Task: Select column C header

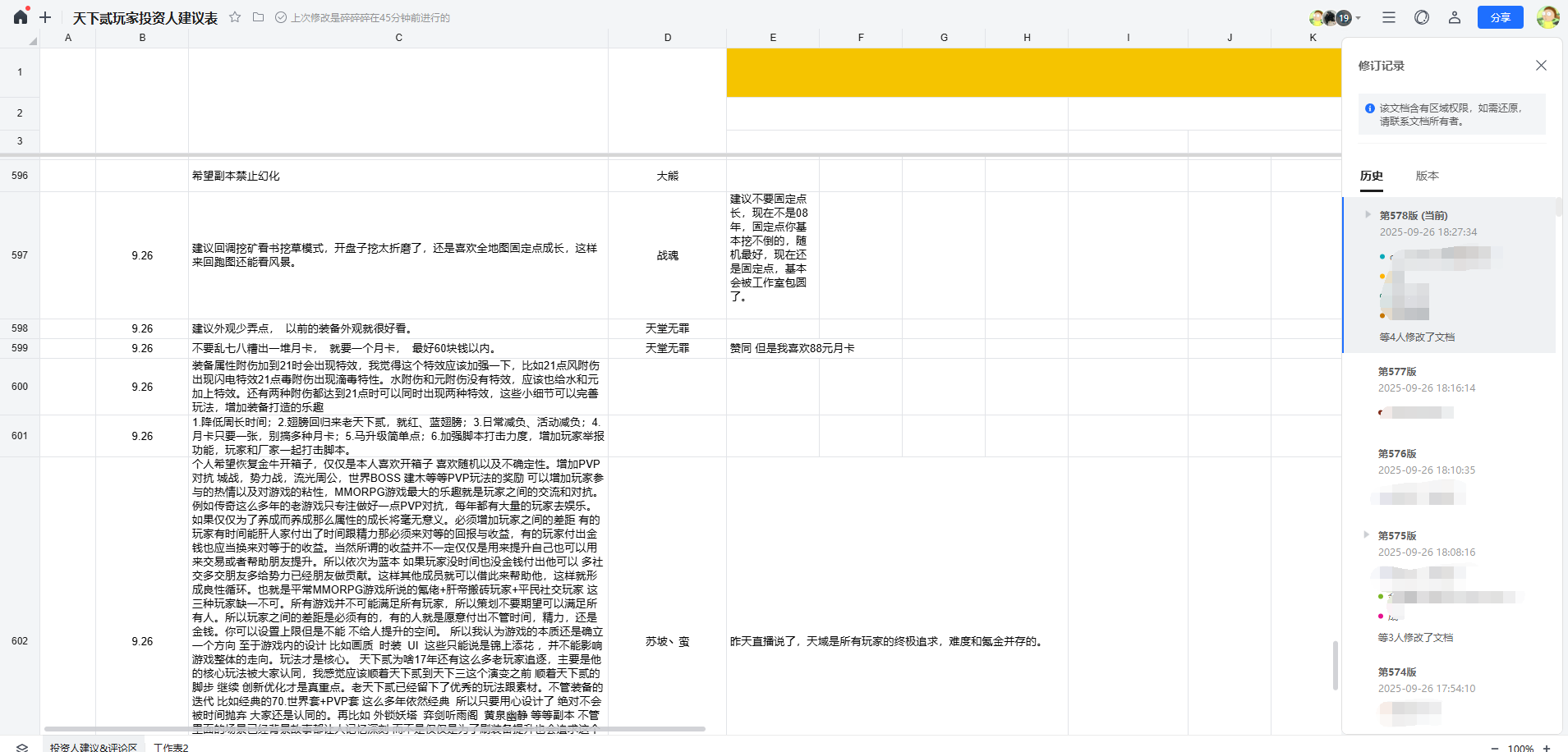Action: click(398, 38)
